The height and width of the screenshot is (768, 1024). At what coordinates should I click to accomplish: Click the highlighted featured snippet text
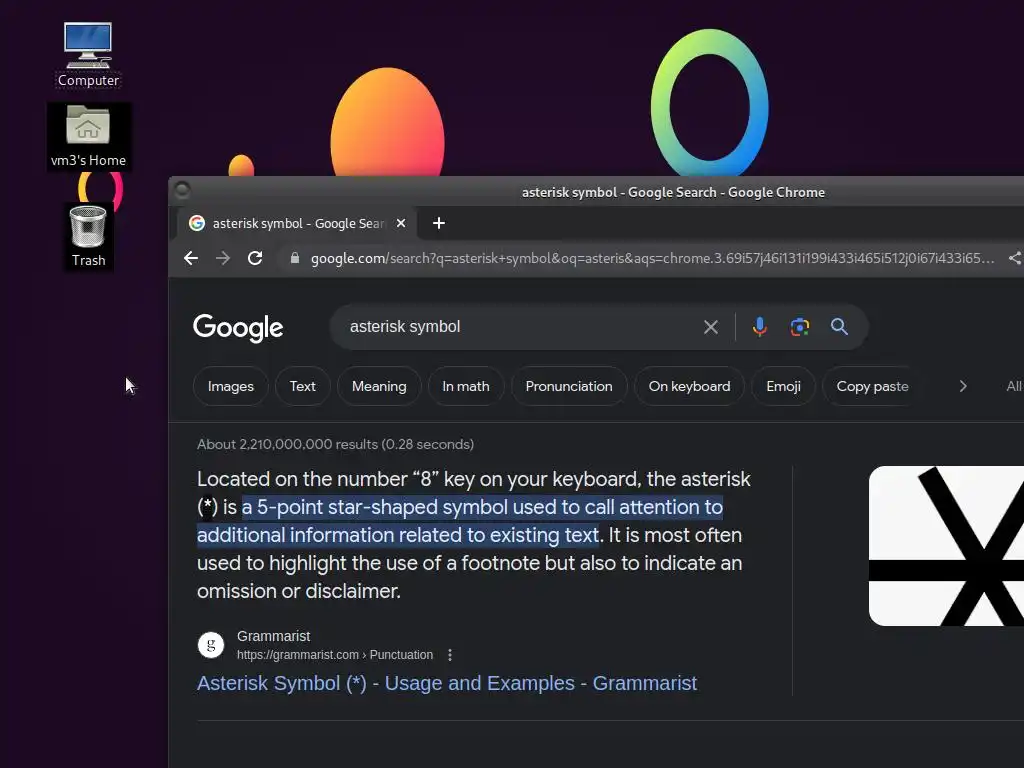point(460,521)
